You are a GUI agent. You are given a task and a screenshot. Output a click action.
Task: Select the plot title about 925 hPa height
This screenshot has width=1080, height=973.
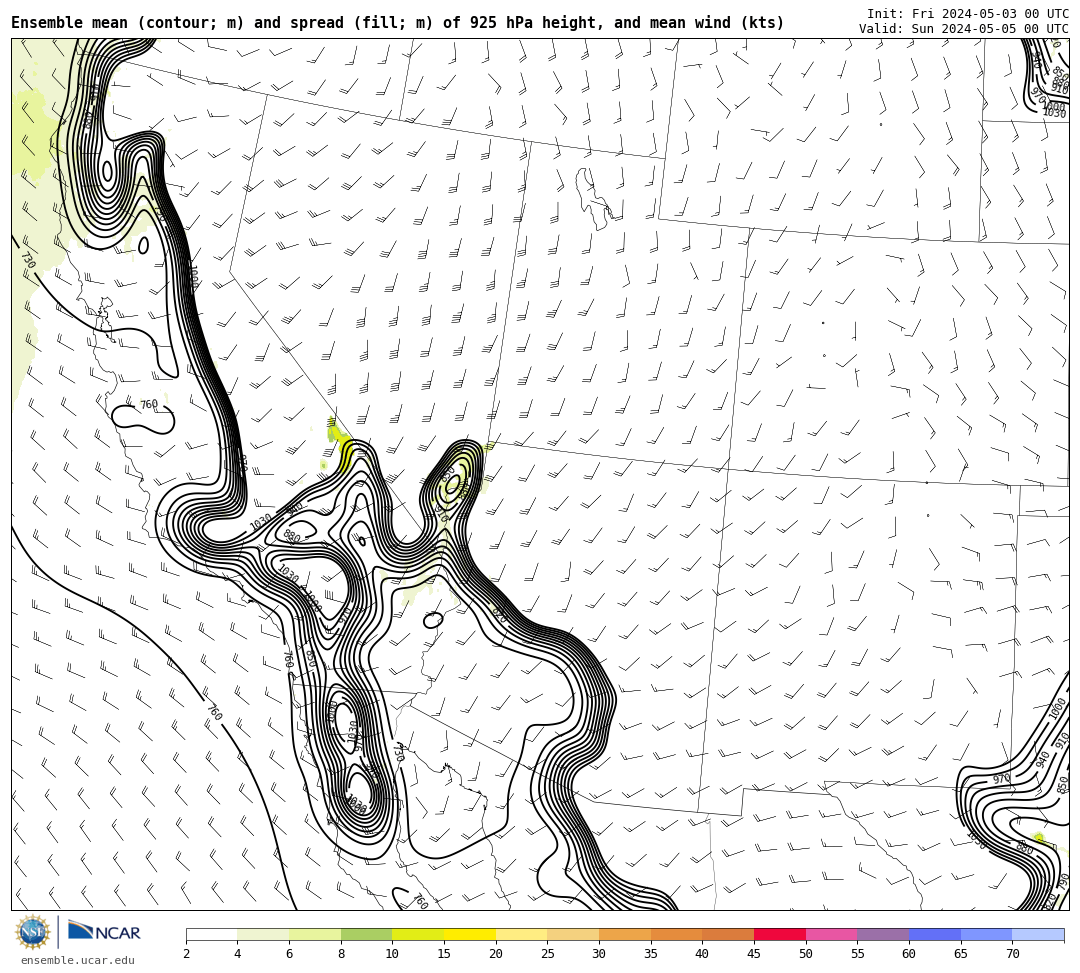click(x=397, y=23)
